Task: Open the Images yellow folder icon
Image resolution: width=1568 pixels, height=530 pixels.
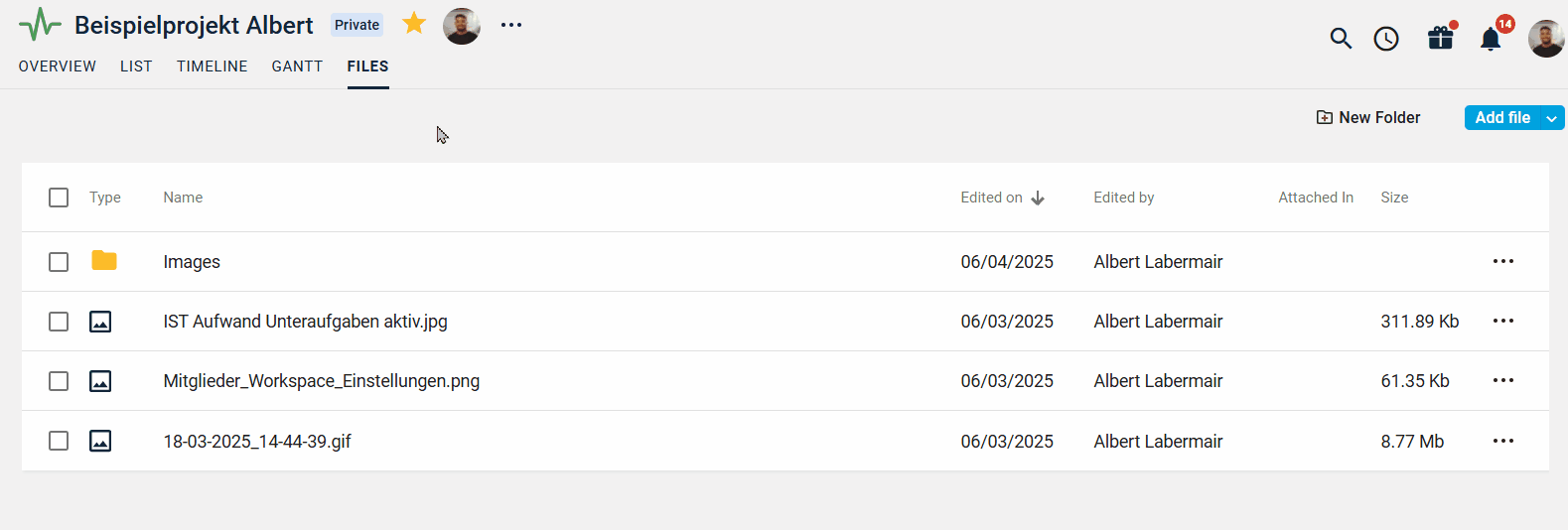Action: pos(104,261)
